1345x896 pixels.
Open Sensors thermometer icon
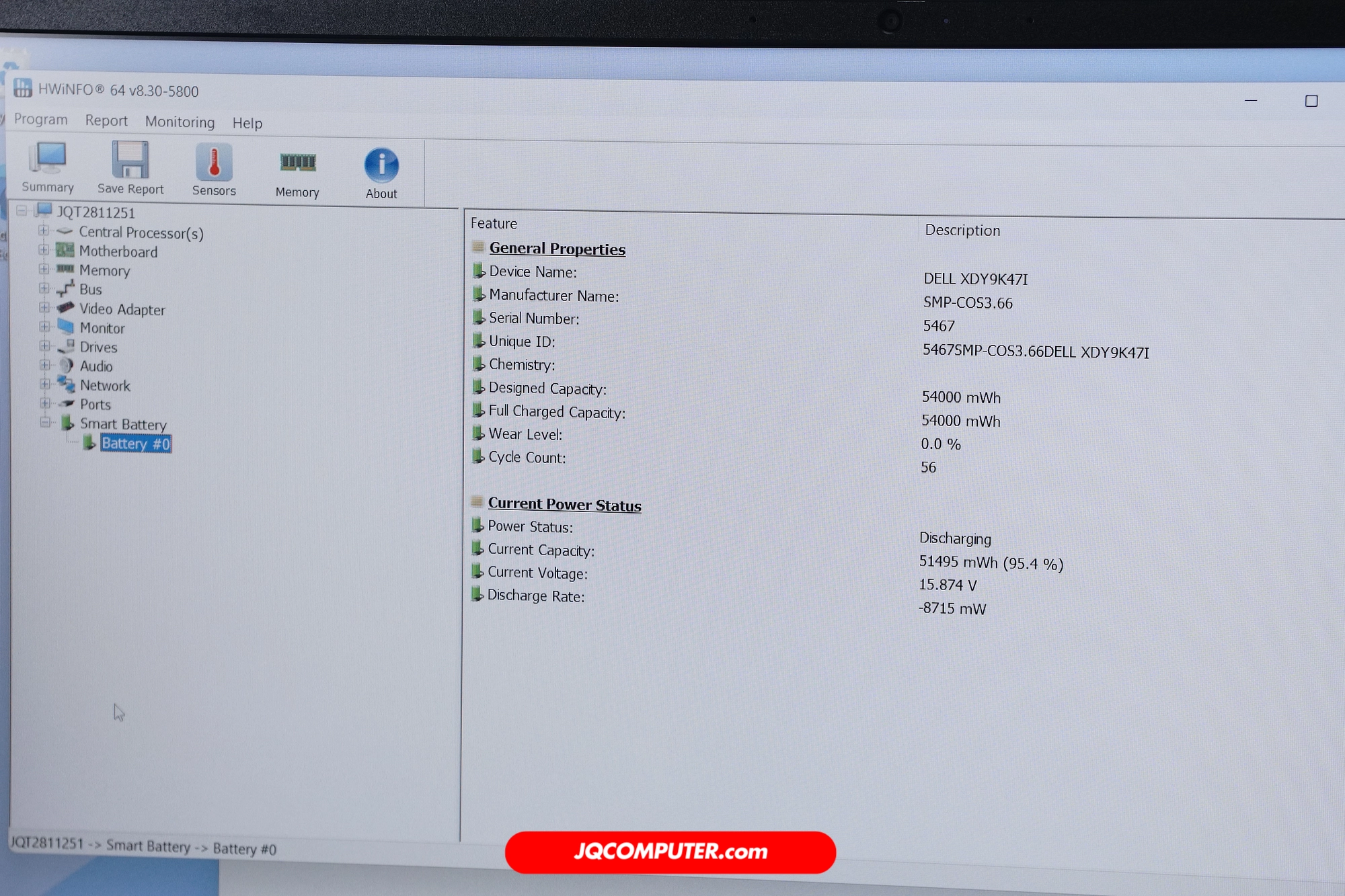click(x=214, y=163)
